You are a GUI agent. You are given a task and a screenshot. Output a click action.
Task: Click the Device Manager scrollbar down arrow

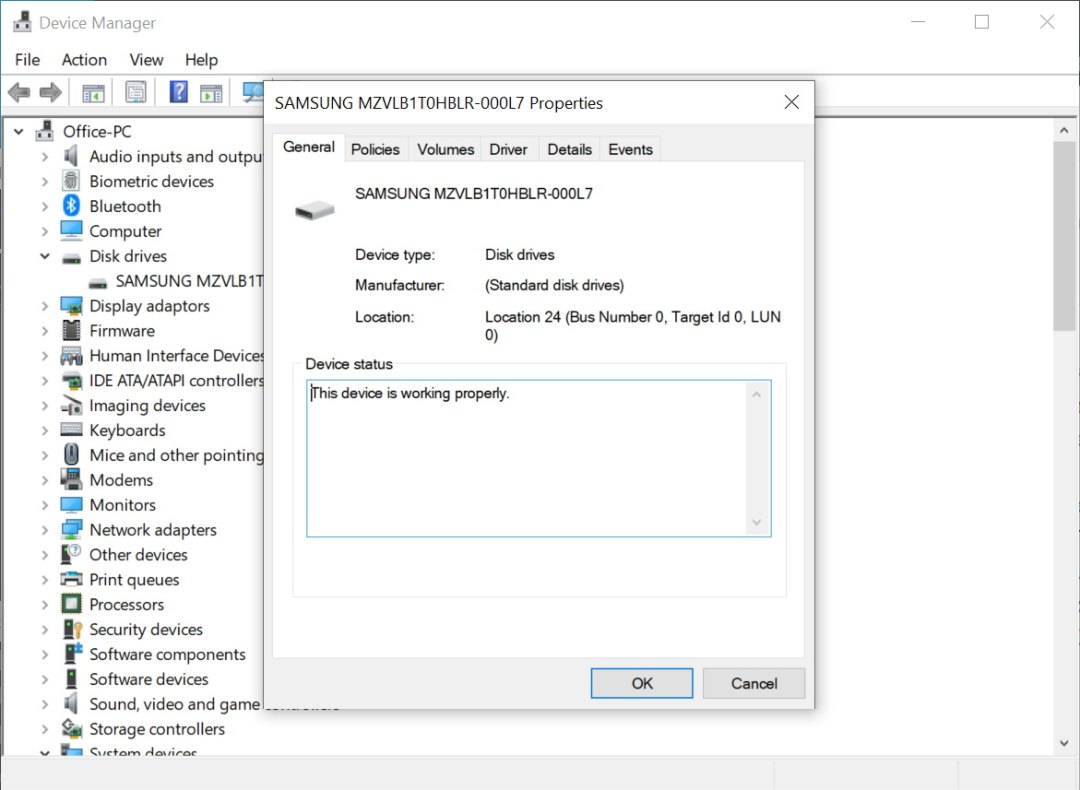click(x=1064, y=742)
